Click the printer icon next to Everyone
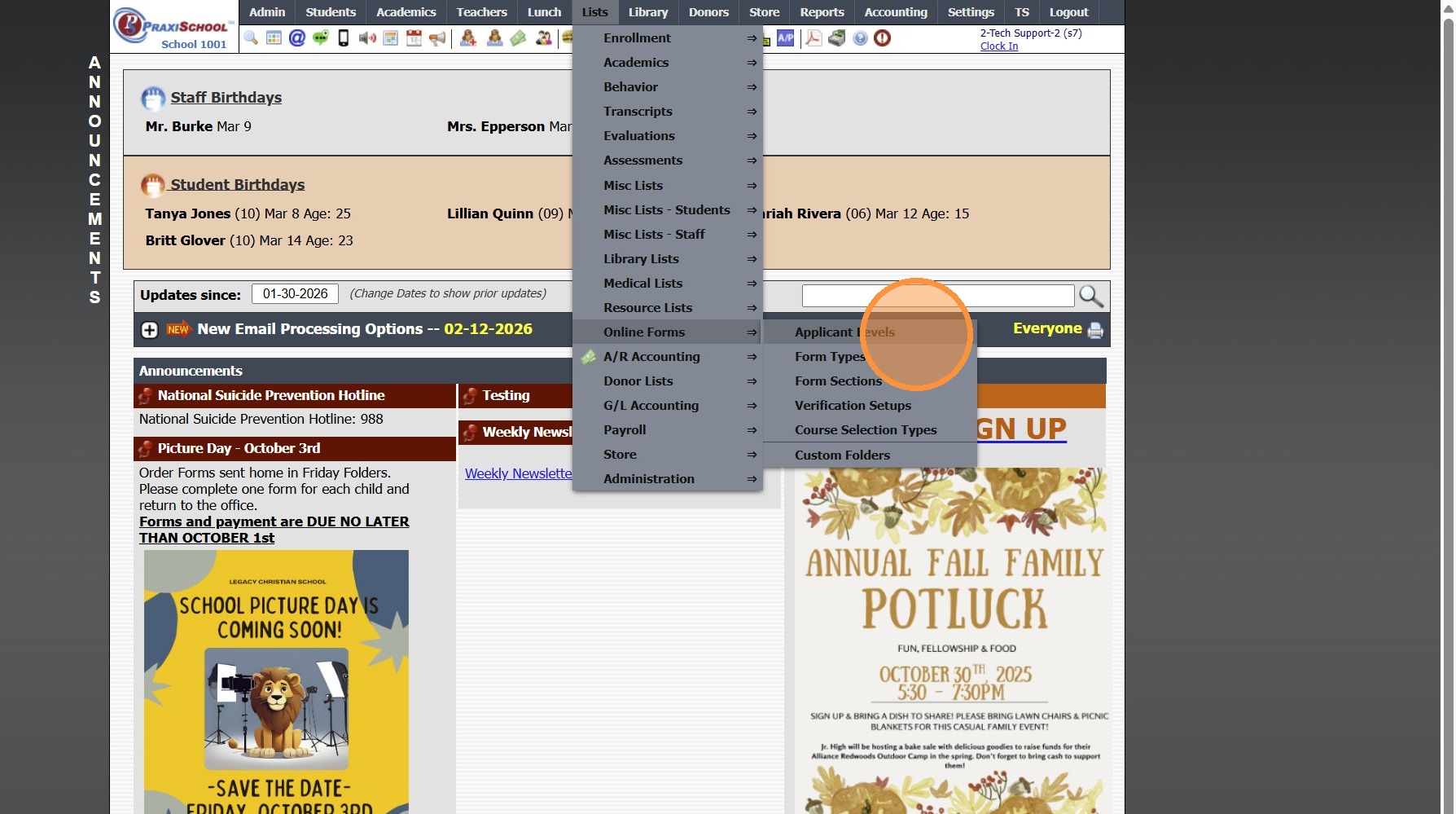The height and width of the screenshot is (814, 1456). [x=1095, y=330]
